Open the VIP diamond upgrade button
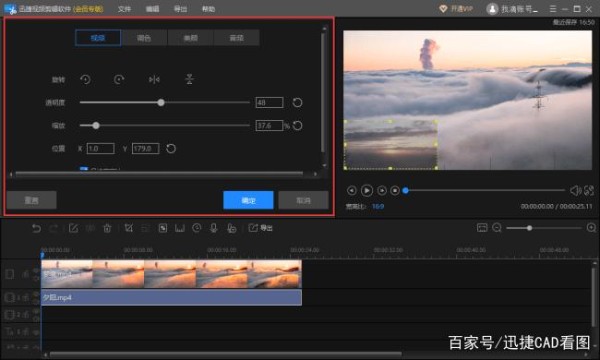 pyautogui.click(x=456, y=8)
